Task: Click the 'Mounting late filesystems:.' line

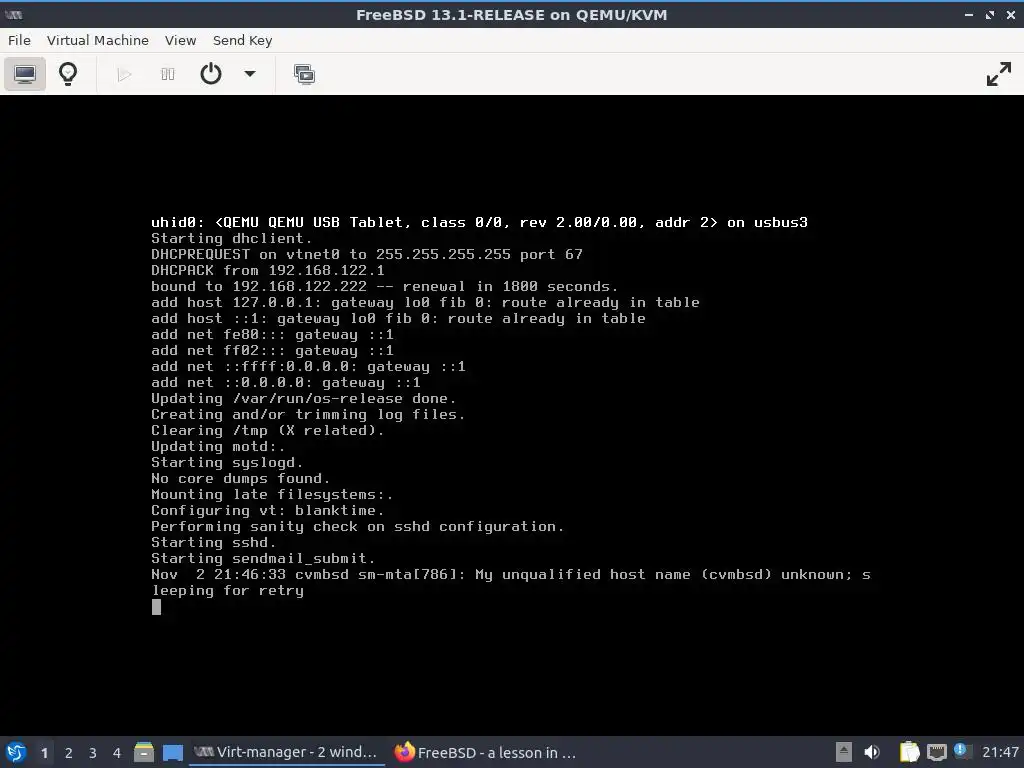Action: pyautogui.click(x=272, y=494)
